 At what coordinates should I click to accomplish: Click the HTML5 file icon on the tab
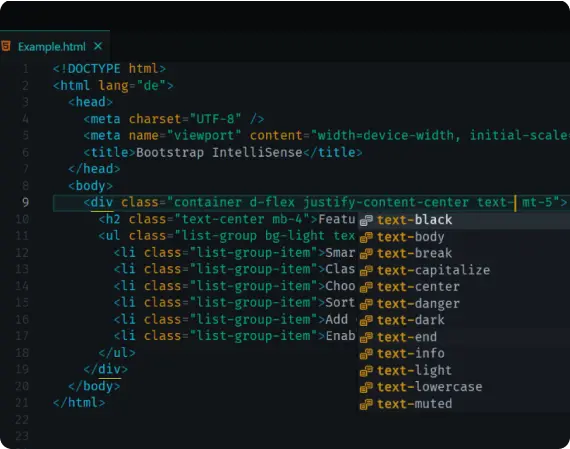point(6,46)
